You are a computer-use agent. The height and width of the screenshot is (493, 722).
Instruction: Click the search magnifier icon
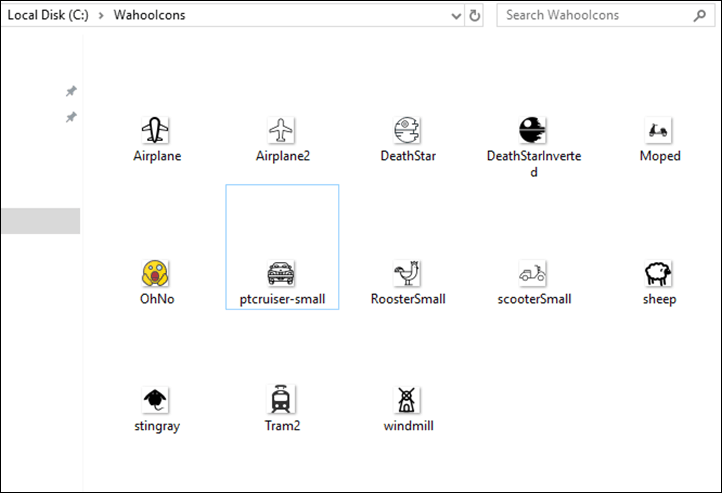pyautogui.click(x=699, y=16)
